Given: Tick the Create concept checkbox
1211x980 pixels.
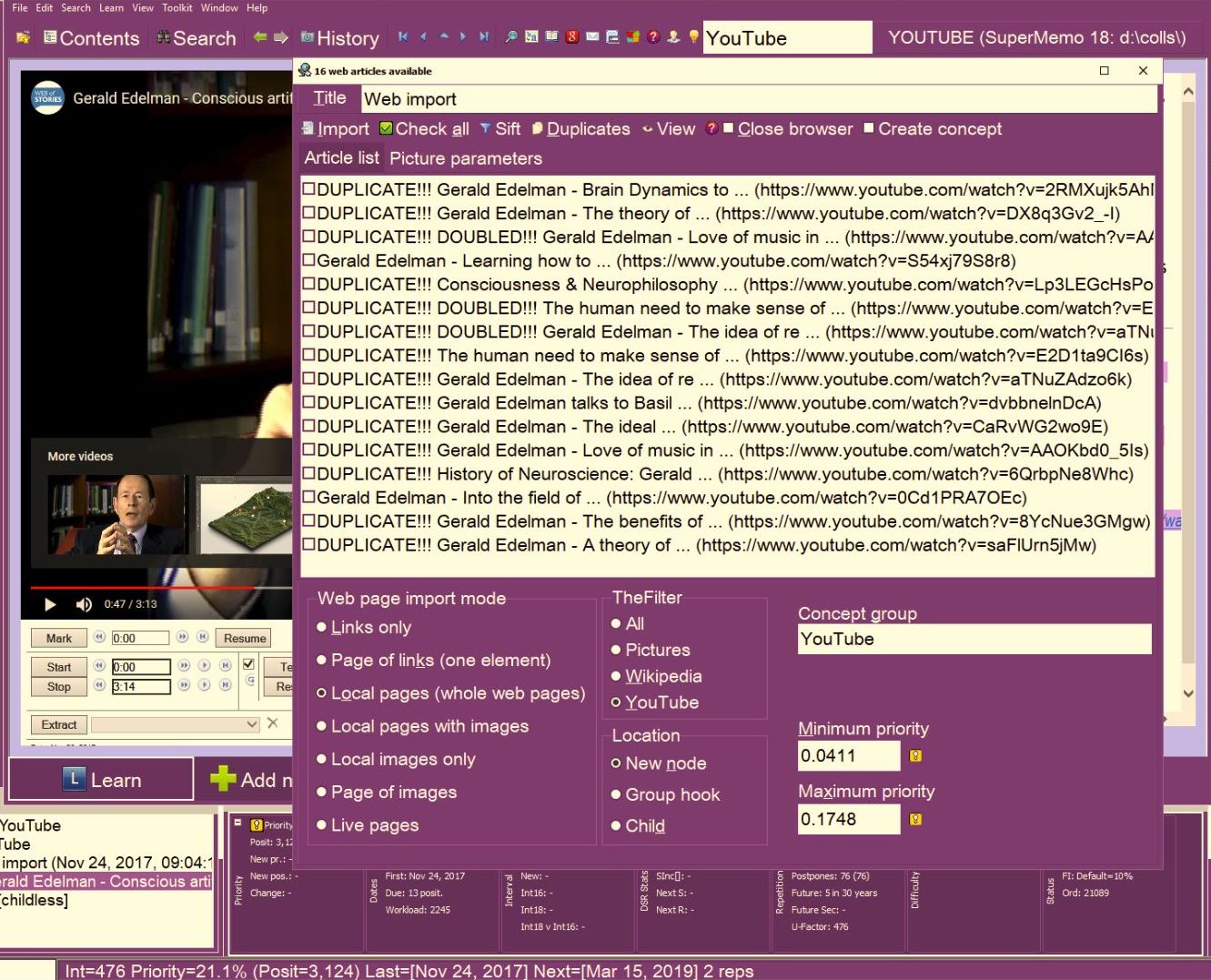Looking at the screenshot, I should (x=868, y=128).
